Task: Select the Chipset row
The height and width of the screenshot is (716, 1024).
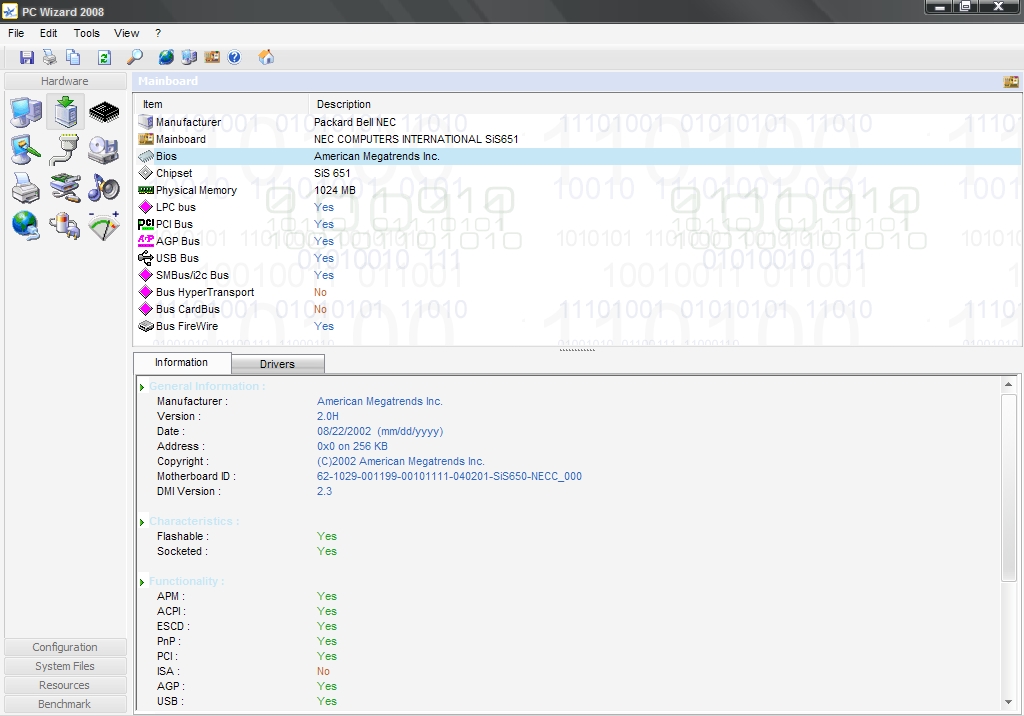Action: tap(578, 173)
